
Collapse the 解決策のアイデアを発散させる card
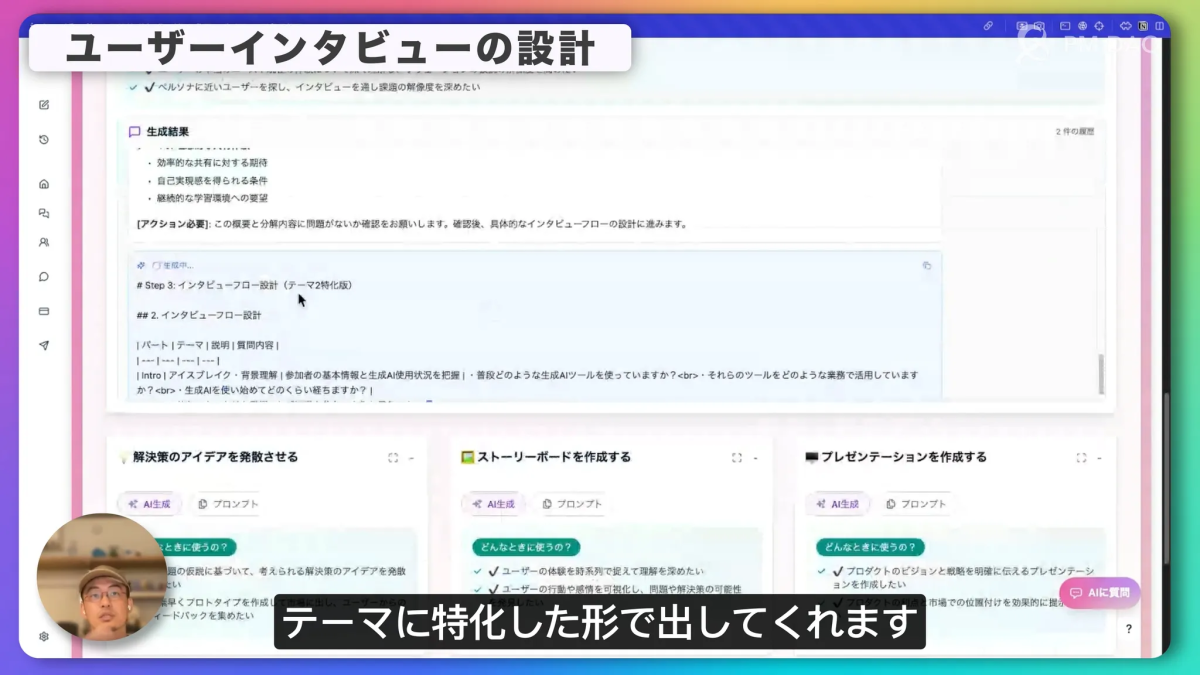pyautogui.click(x=412, y=458)
